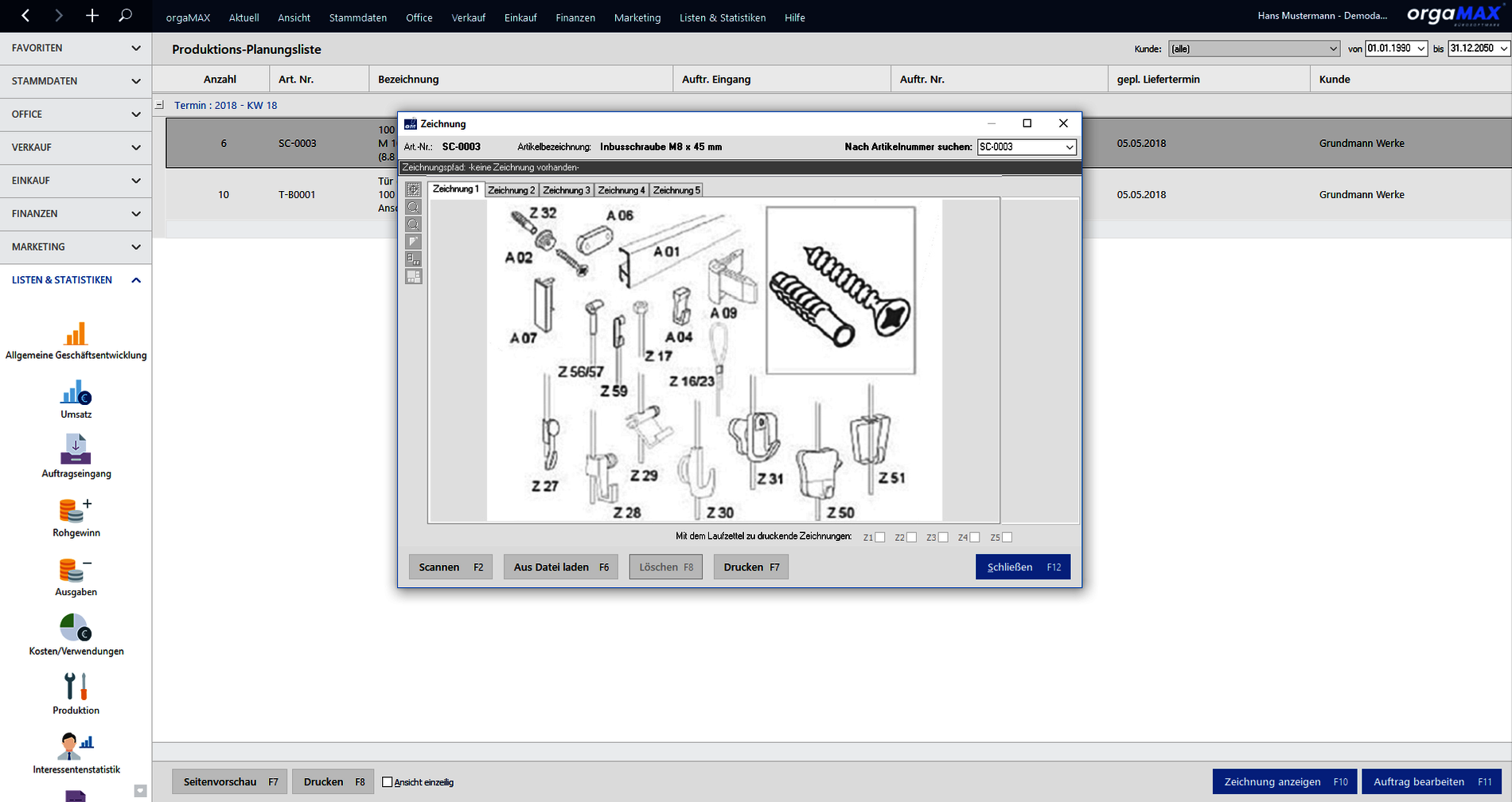The width and height of the screenshot is (1512, 802).
Task: Click the Schließen F12 button
Action: 1023,567
